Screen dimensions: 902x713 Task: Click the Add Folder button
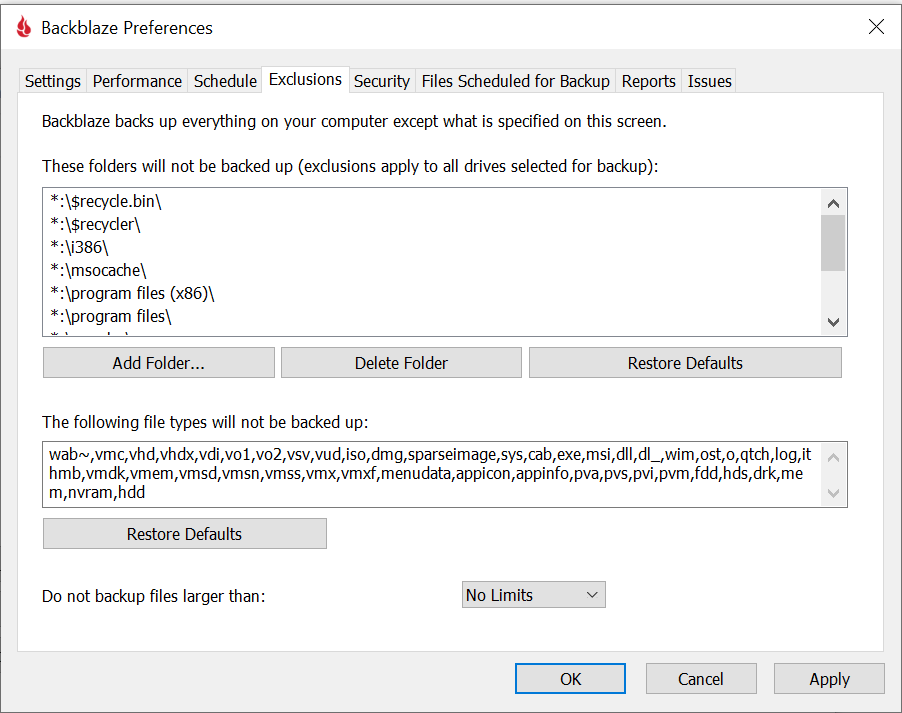[x=159, y=363]
